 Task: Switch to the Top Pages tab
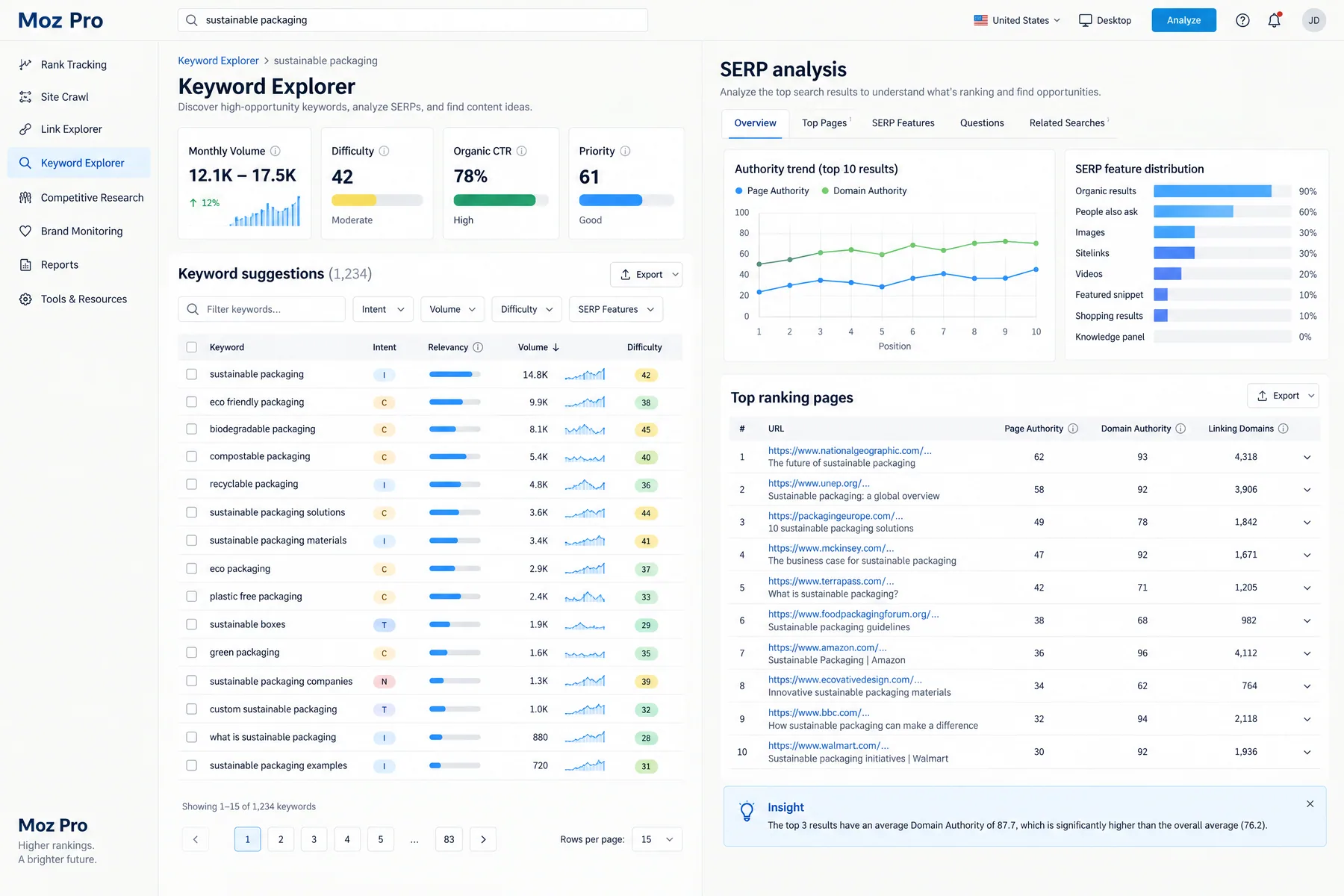tap(824, 123)
